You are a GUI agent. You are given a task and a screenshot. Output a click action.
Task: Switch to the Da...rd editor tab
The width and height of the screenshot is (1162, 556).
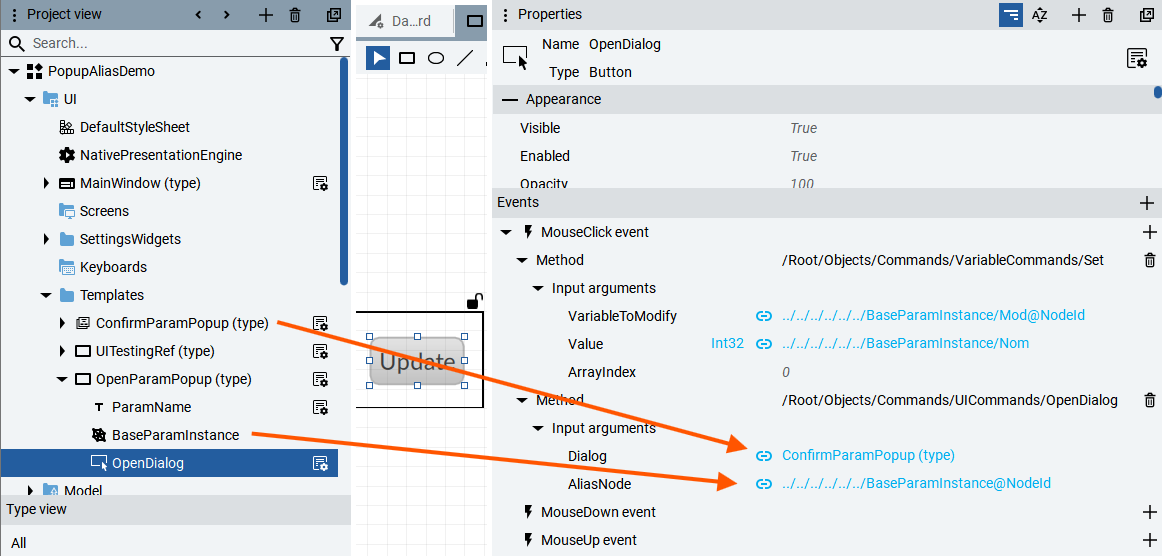coord(405,21)
